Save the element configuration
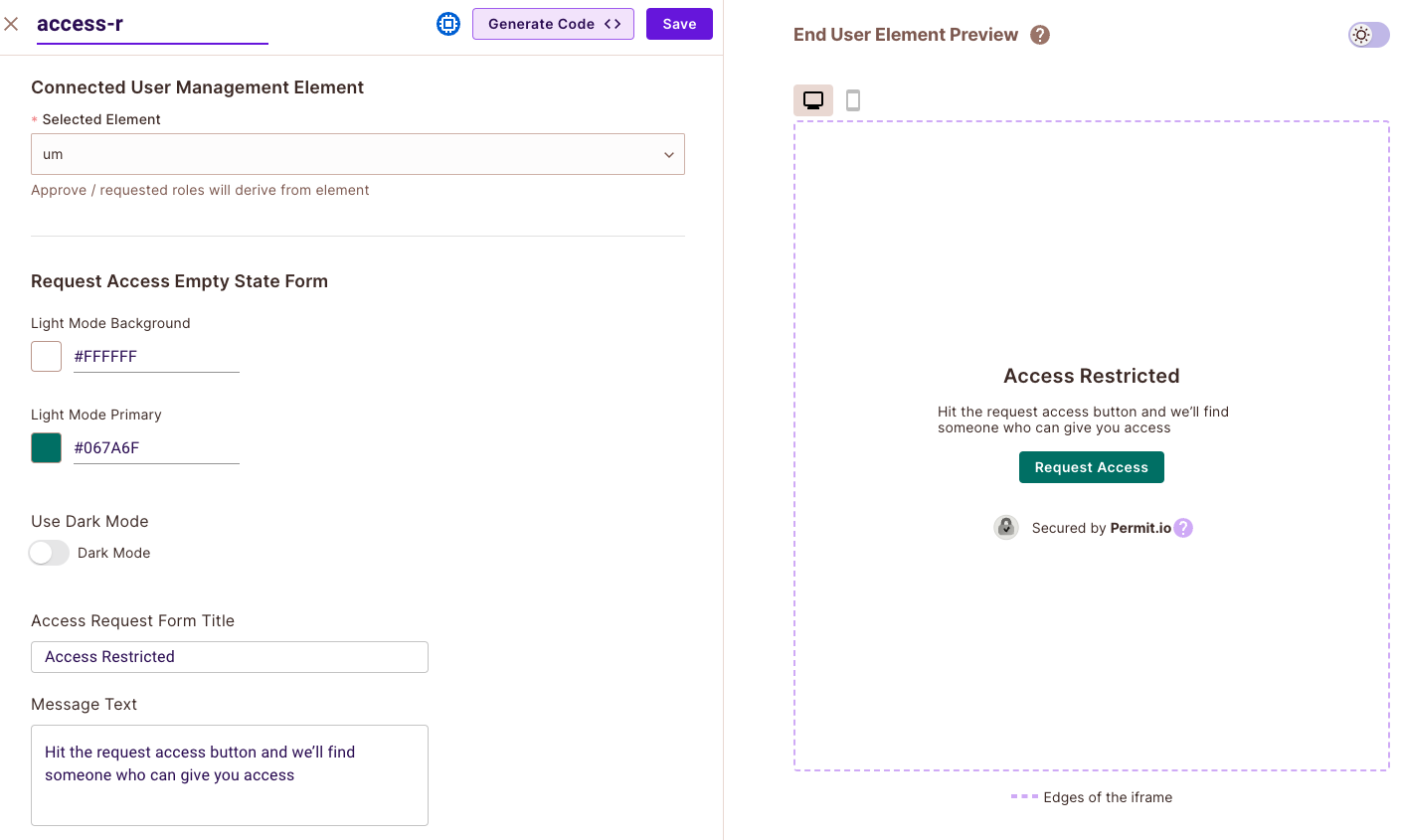 point(679,24)
